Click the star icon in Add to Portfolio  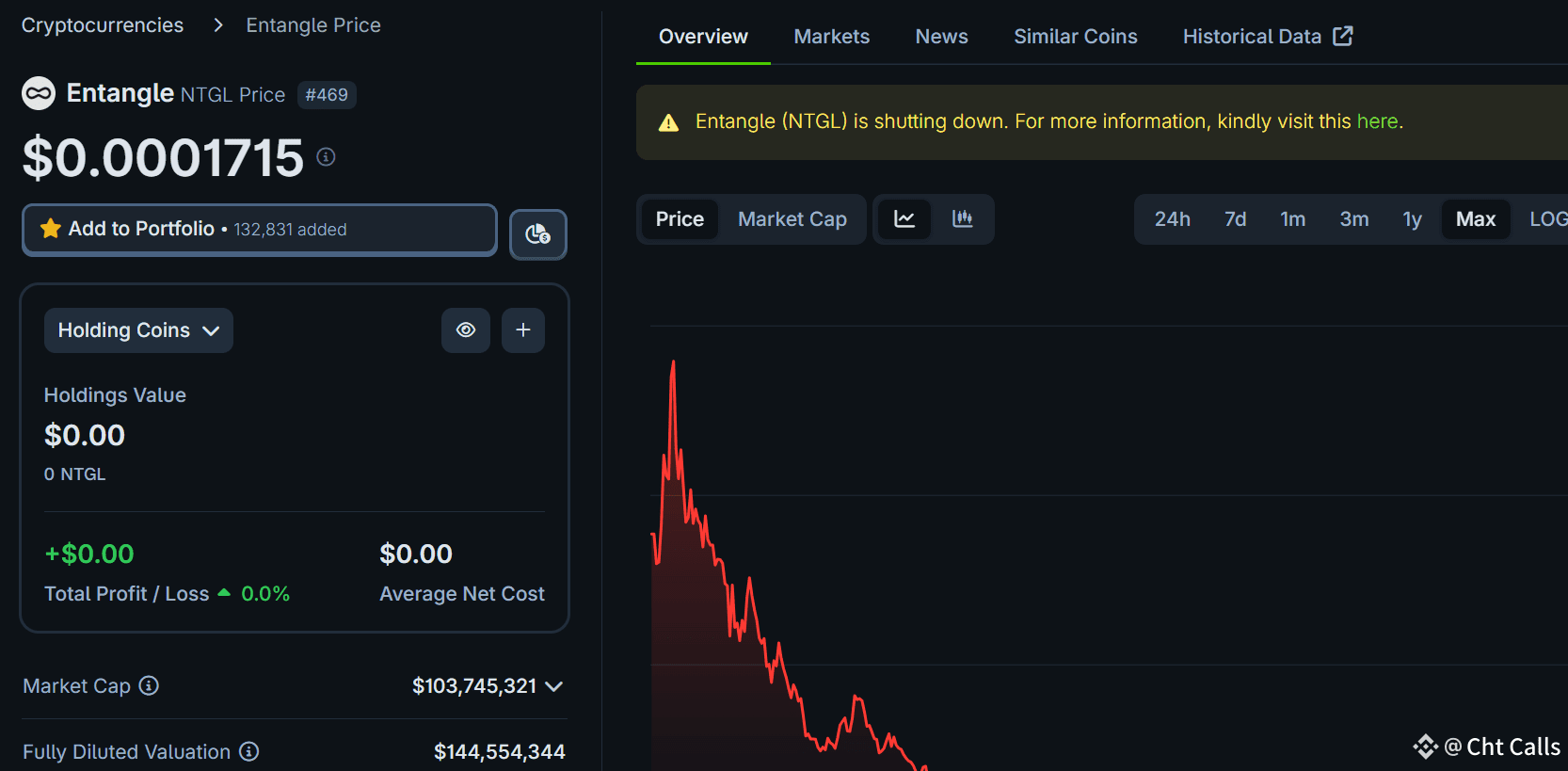point(51,229)
